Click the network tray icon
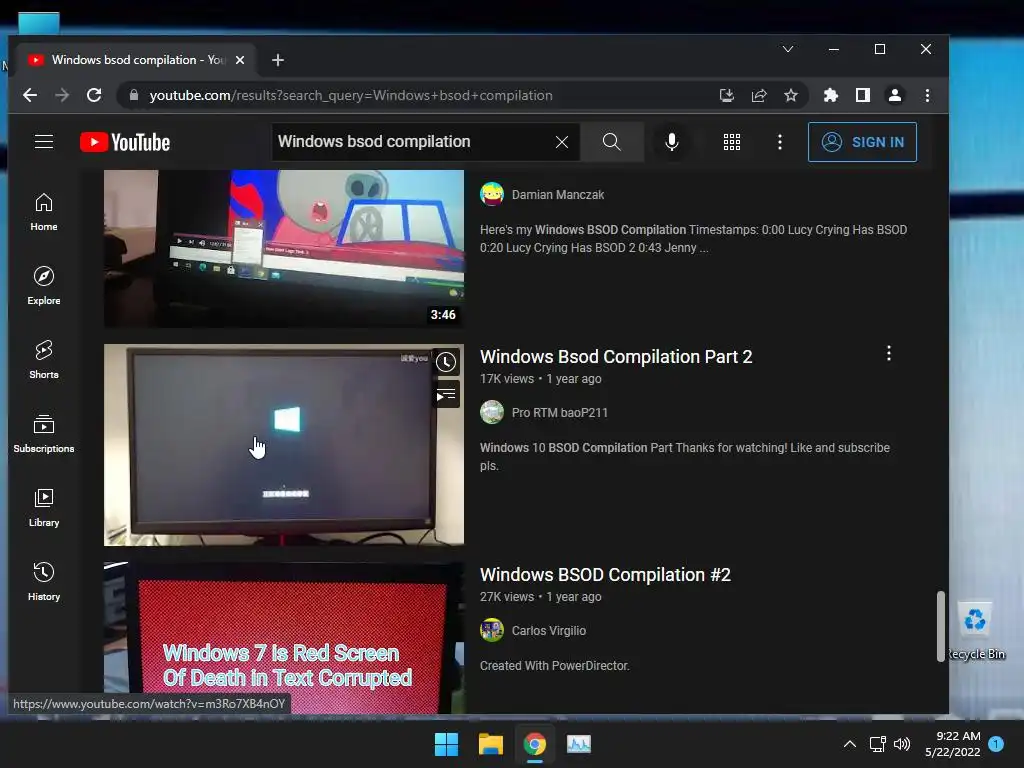Screen dimensions: 1024x768 pyautogui.click(x=878, y=744)
